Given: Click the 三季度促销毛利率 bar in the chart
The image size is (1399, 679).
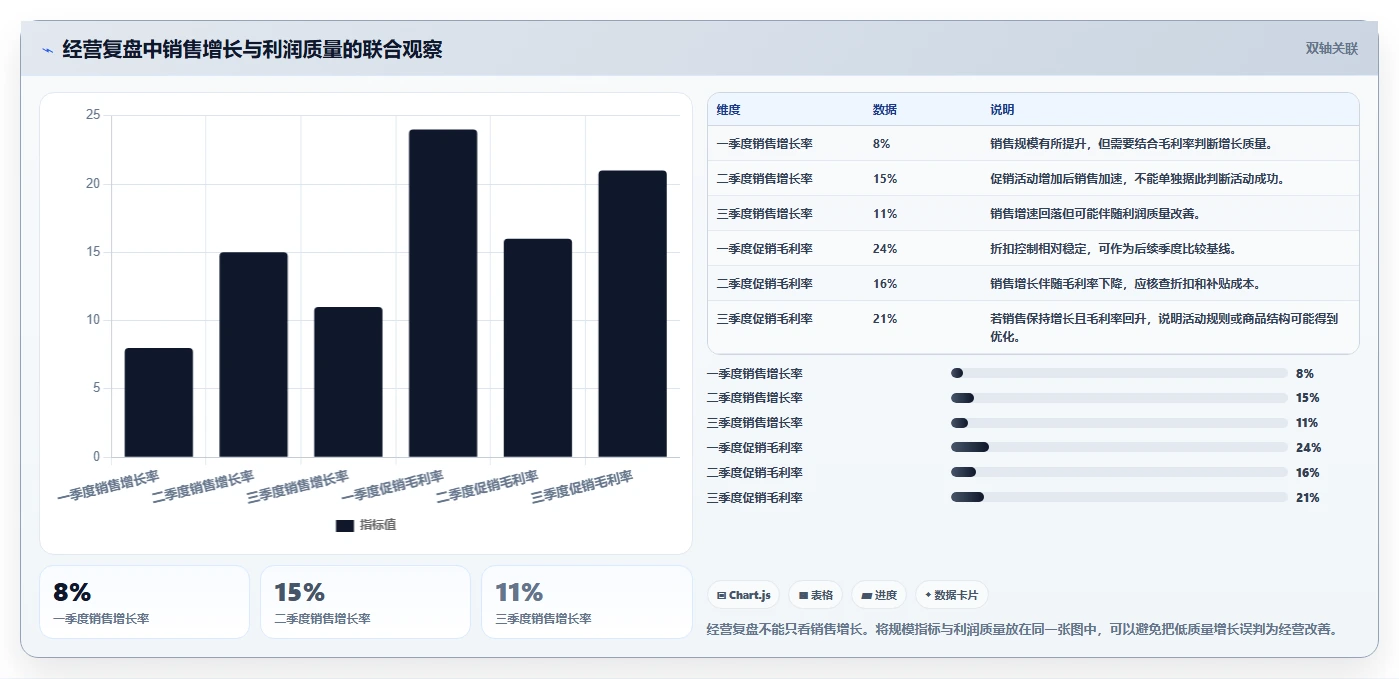Looking at the screenshot, I should tap(632, 314).
